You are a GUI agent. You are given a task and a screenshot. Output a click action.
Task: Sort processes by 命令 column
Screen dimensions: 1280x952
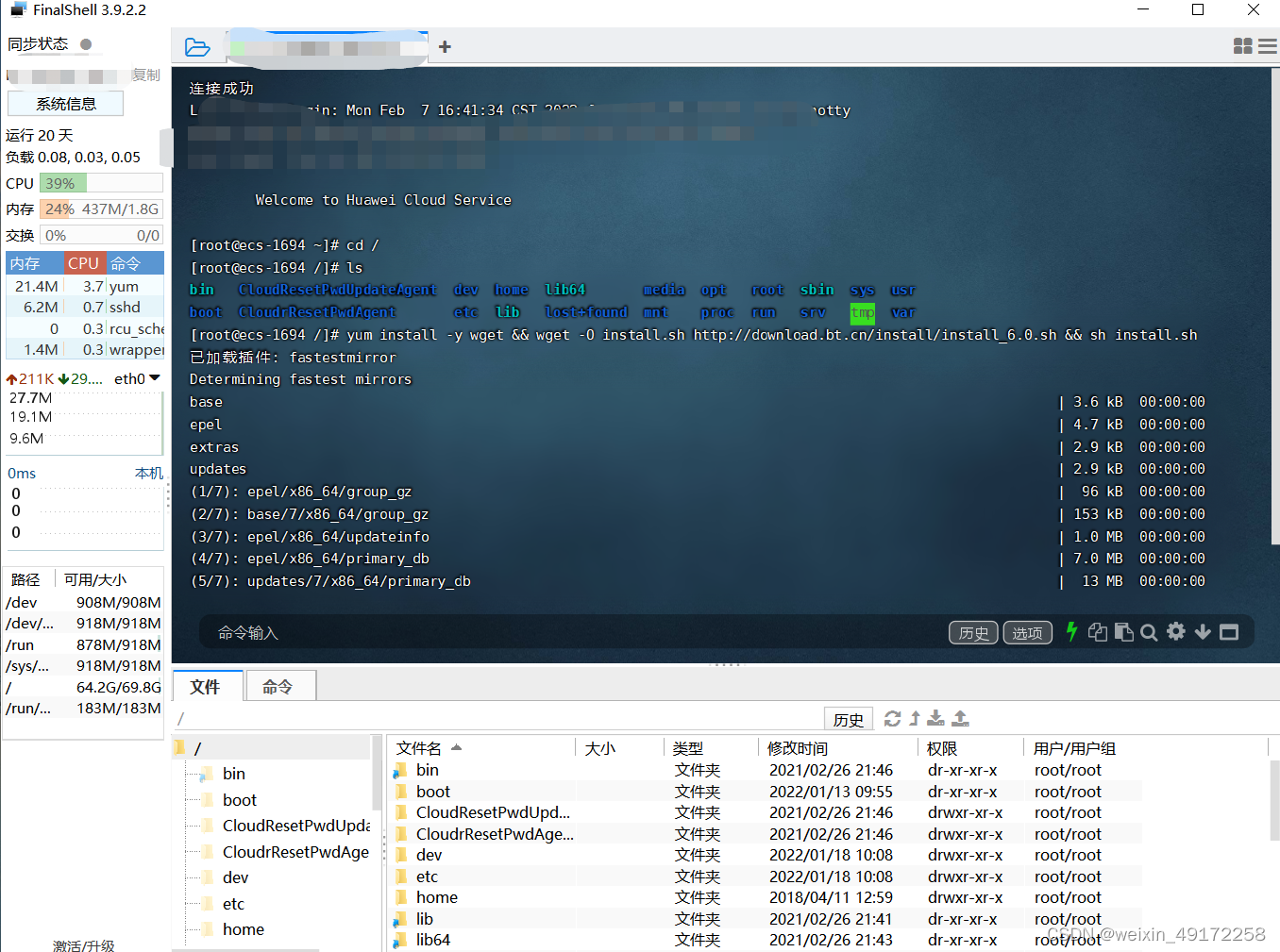(x=135, y=263)
